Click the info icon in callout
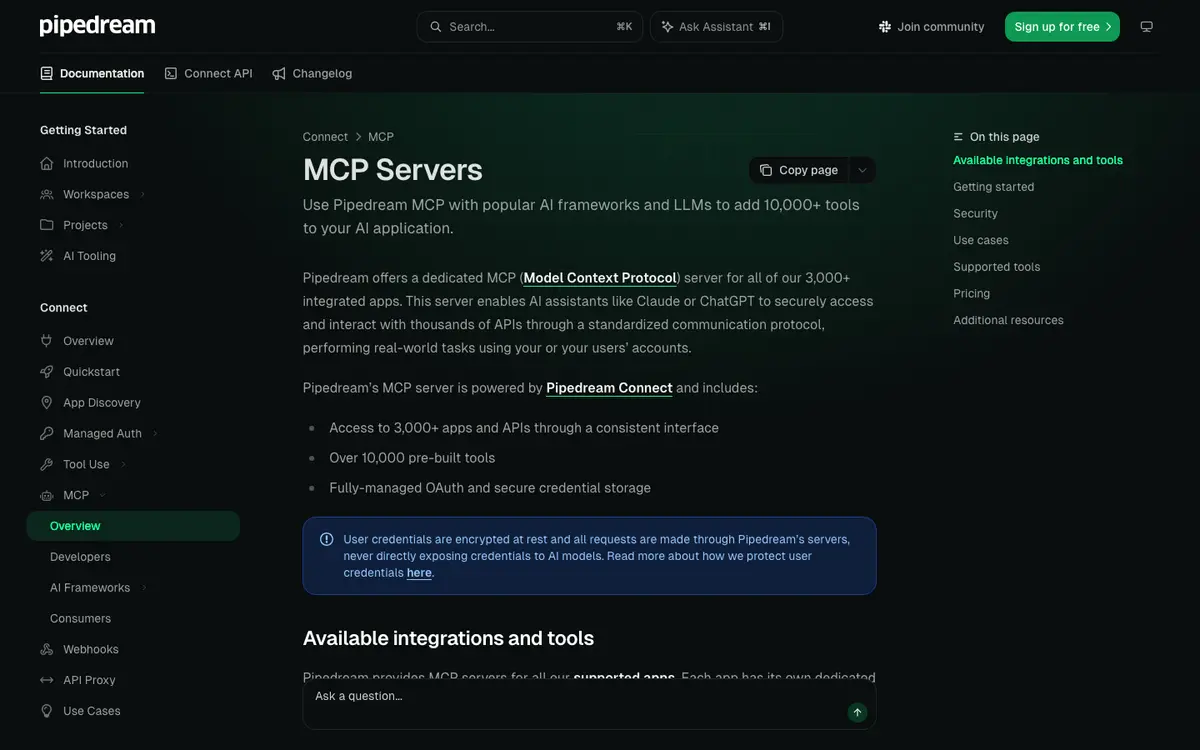 [327, 539]
